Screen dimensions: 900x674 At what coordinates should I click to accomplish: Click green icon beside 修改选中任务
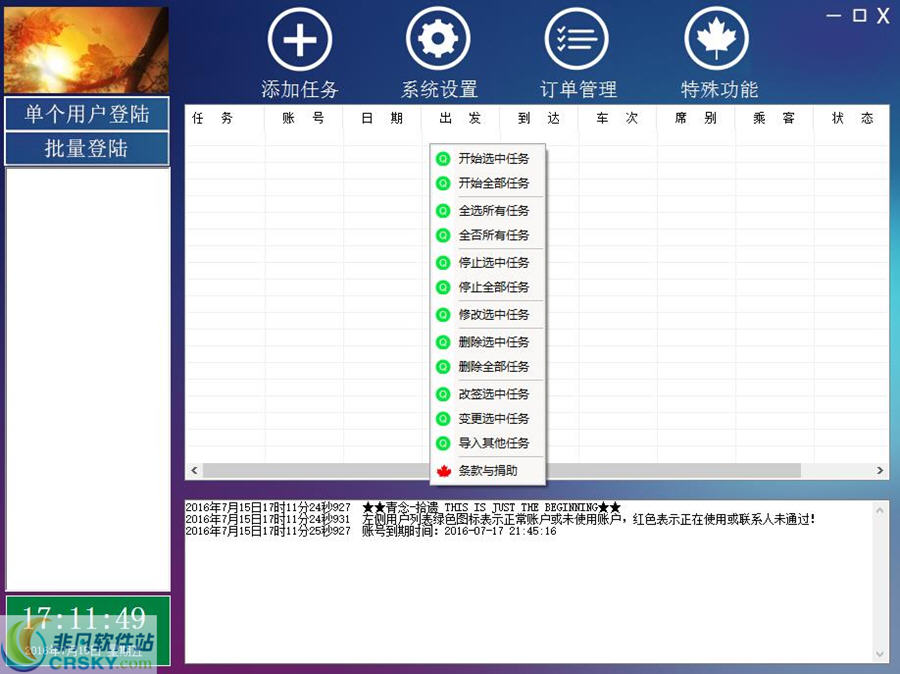tap(443, 315)
